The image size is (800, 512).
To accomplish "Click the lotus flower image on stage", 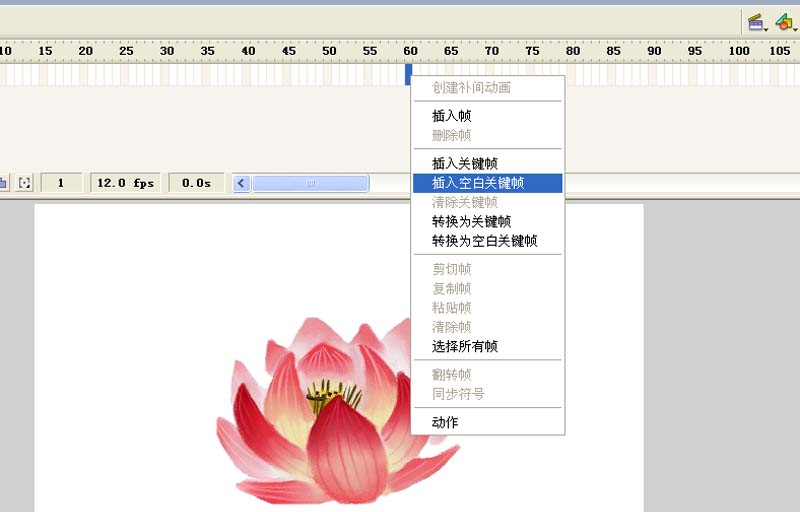I will (x=338, y=411).
